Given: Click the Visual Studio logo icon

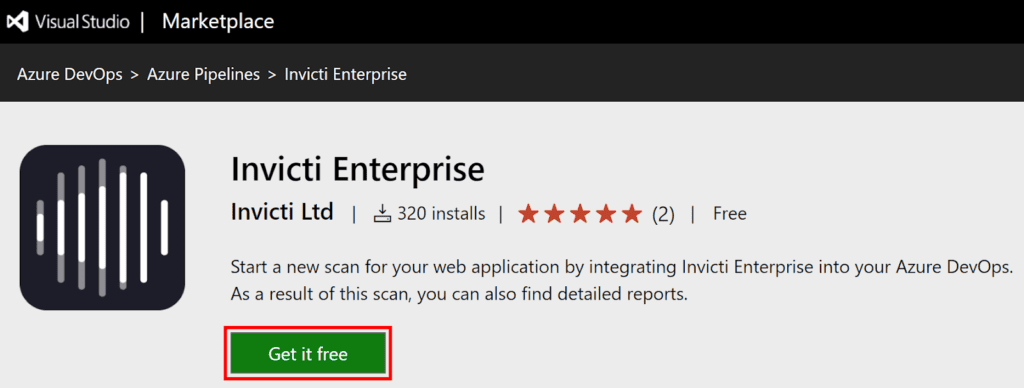Looking at the screenshot, I should 17,22.
